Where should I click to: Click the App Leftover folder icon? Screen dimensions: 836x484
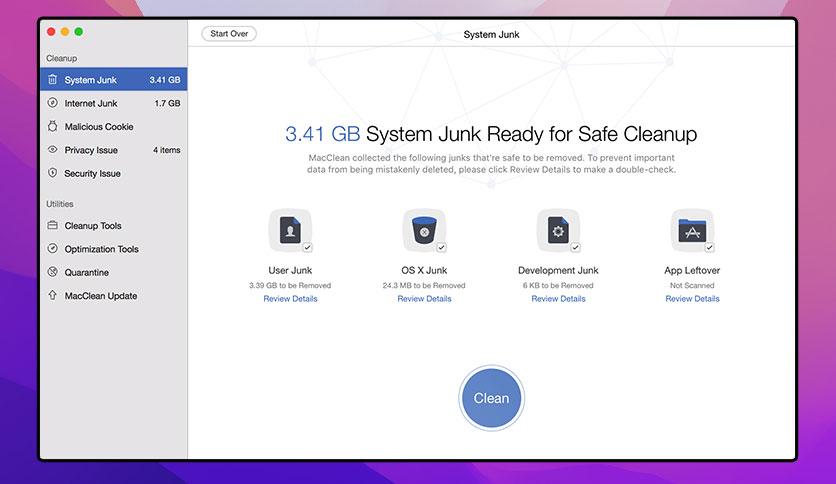[x=692, y=230]
